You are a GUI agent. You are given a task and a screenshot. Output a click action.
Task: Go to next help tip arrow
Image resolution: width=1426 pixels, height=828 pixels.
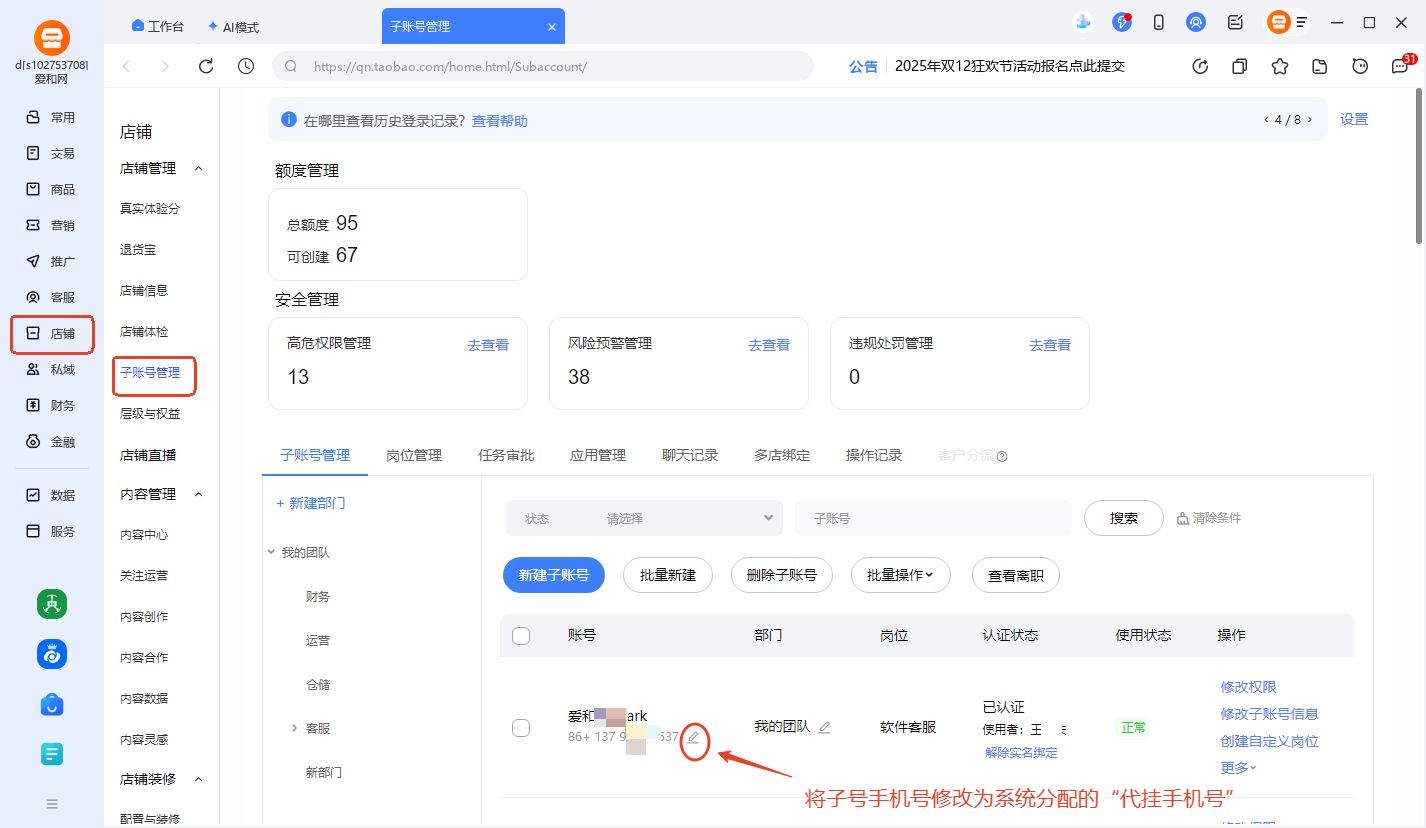[x=1309, y=120]
